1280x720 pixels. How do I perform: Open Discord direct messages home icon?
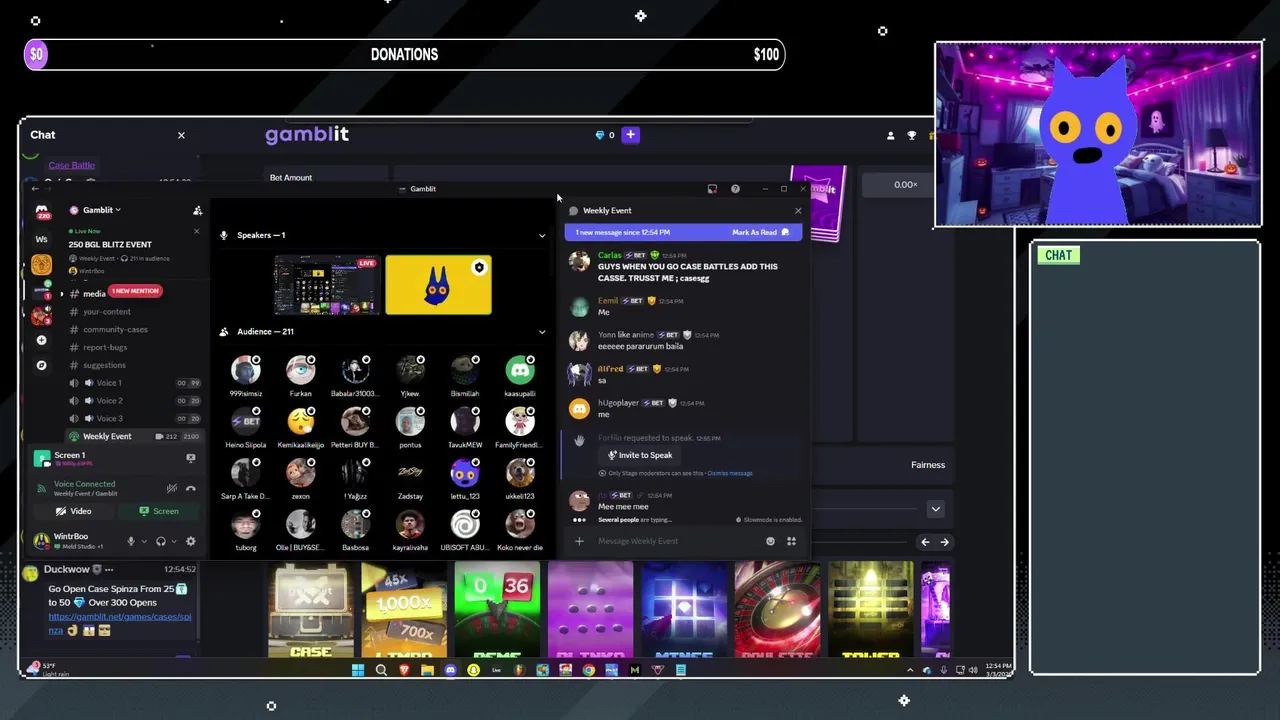click(x=41, y=211)
